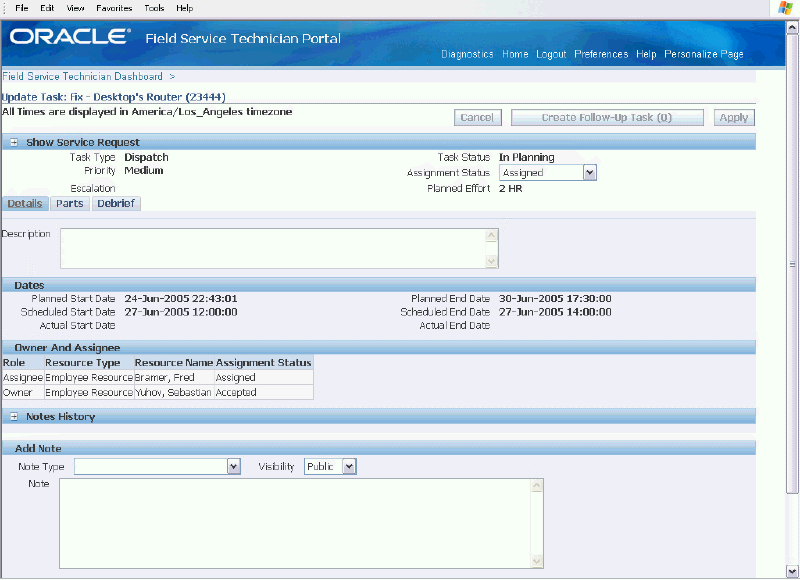800x580 pixels.
Task: Open the Diagnostics link
Action: (467, 54)
